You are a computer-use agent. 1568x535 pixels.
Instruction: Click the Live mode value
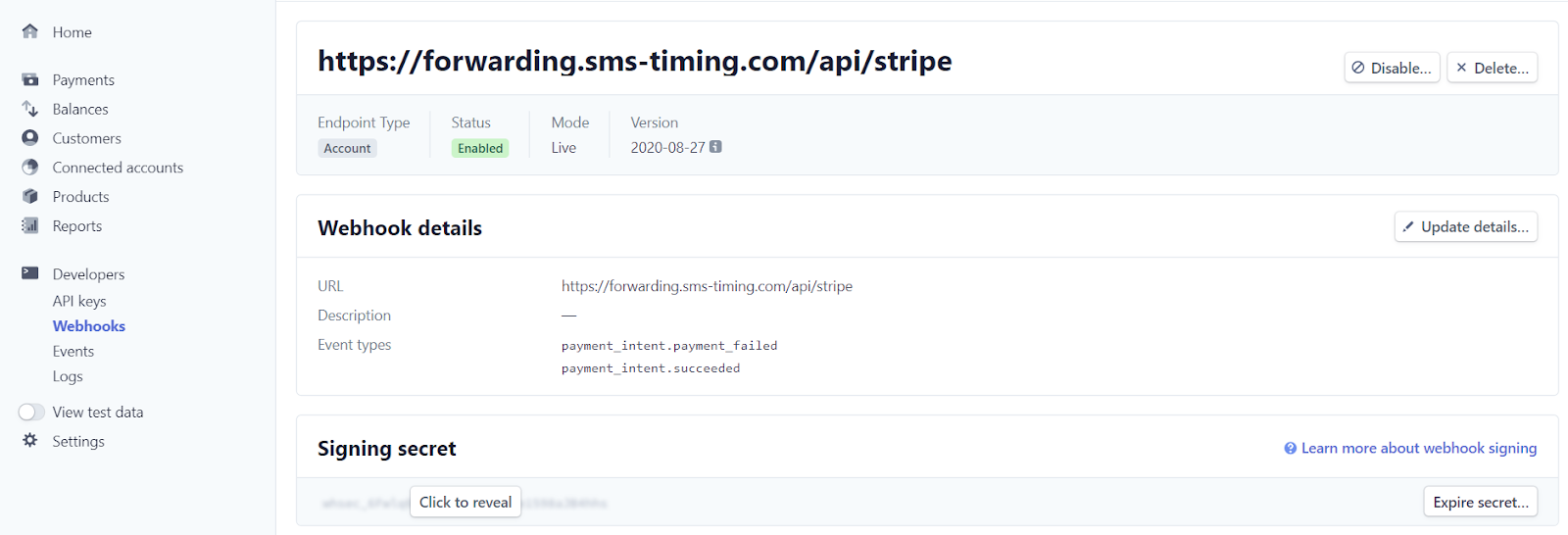click(563, 148)
